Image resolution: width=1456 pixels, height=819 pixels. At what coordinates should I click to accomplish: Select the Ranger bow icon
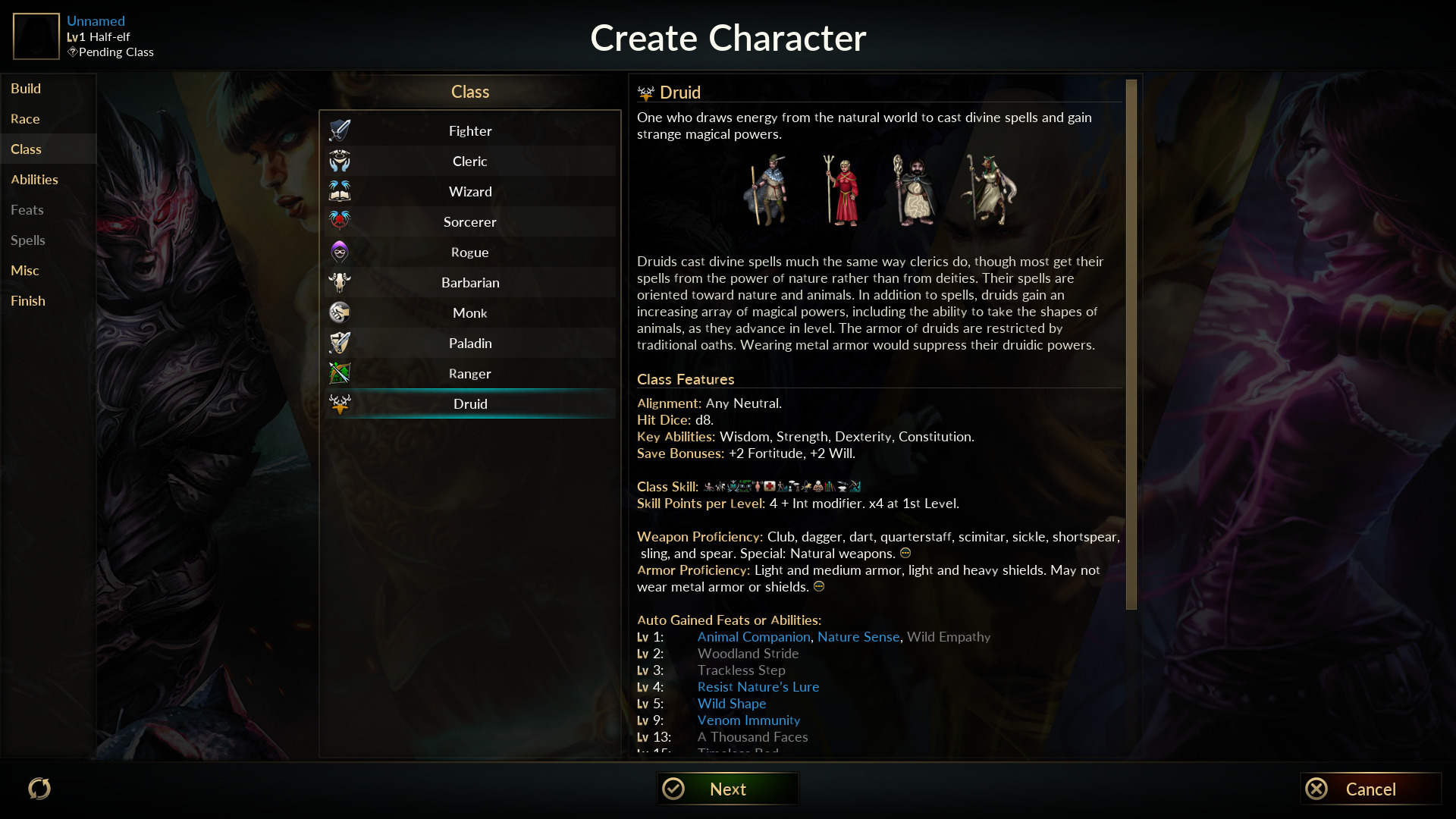click(339, 373)
